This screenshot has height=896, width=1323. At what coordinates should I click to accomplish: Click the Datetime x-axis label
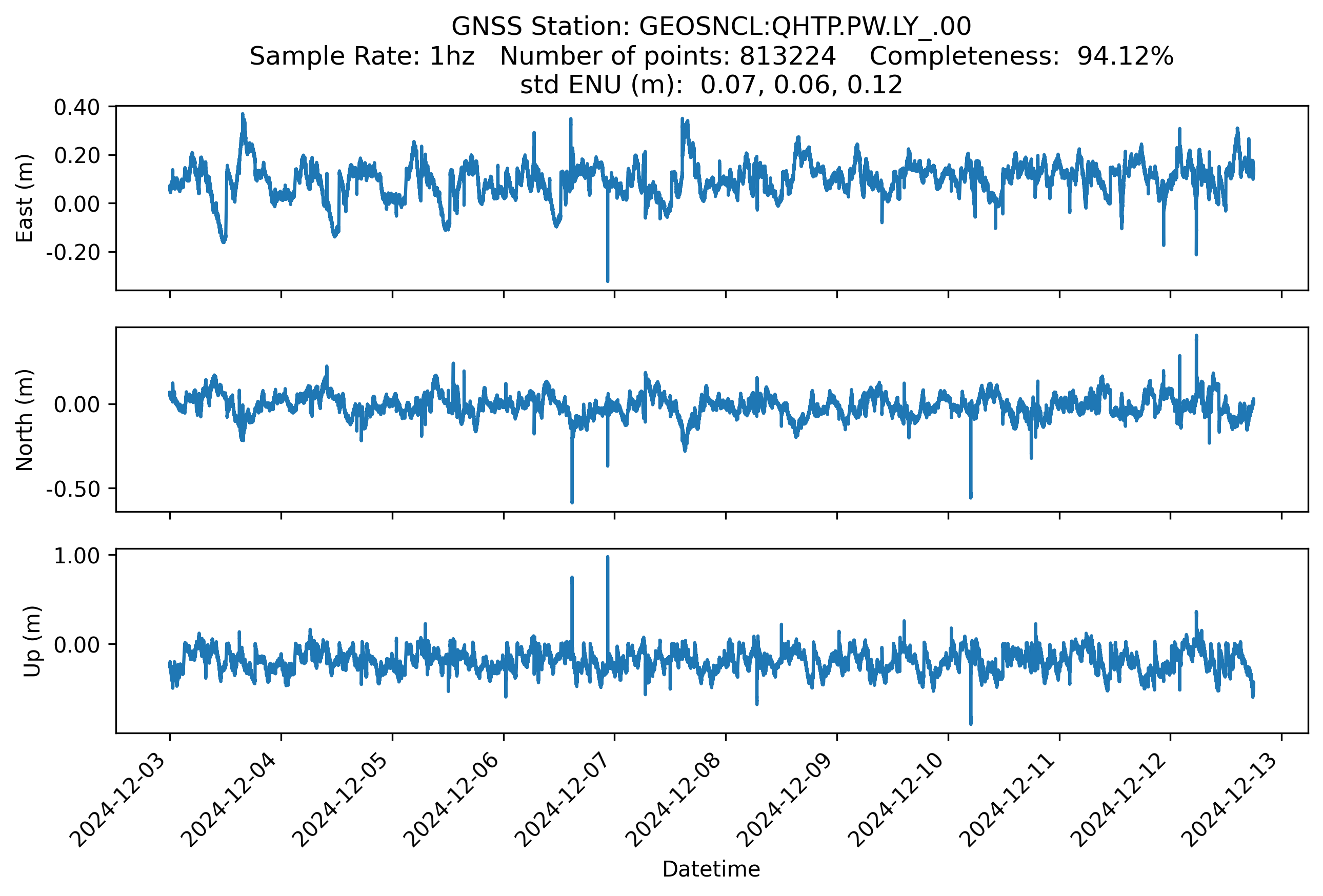click(x=711, y=869)
